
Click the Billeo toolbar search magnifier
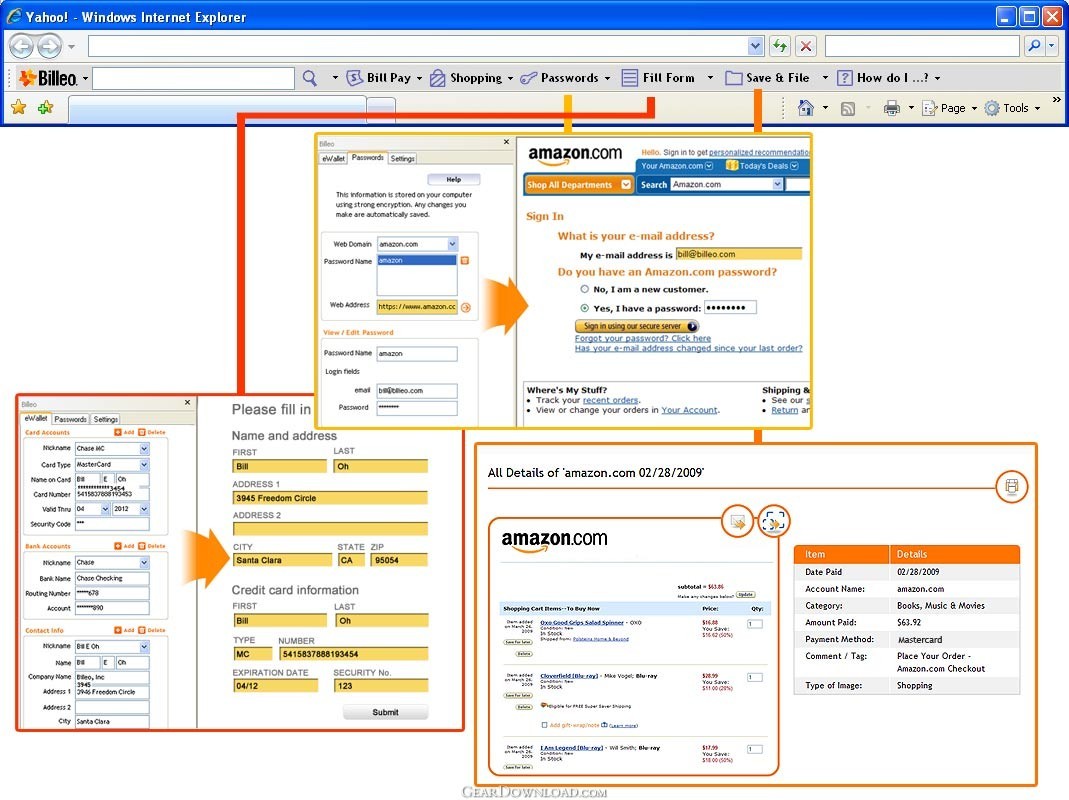click(310, 78)
